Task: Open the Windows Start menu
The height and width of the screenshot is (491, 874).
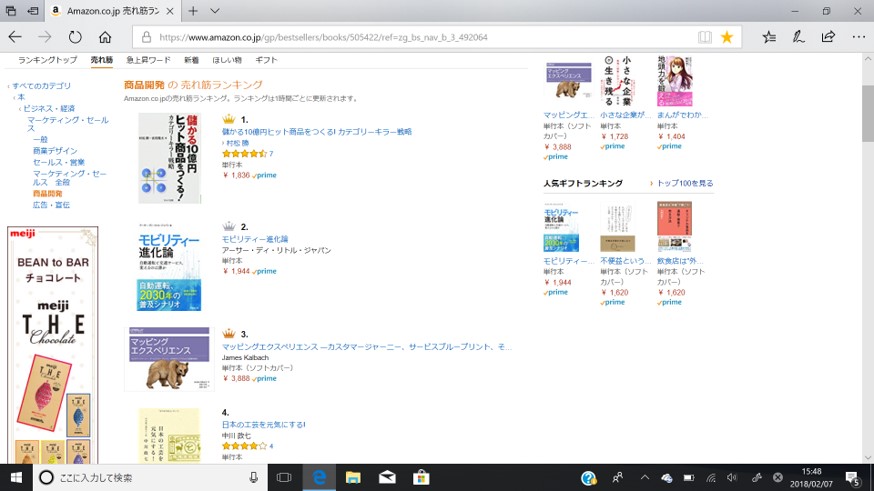Action: 16,478
